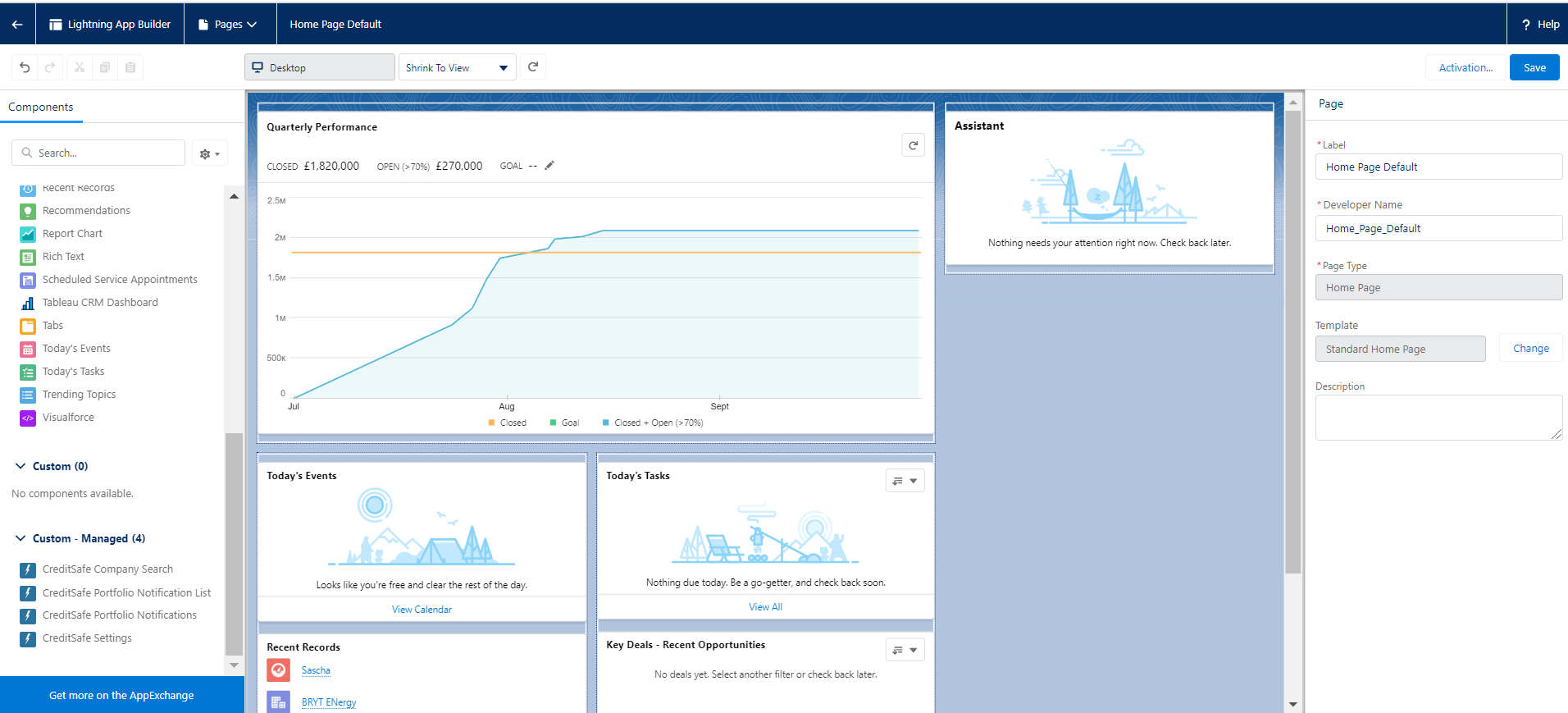Image resolution: width=1568 pixels, height=713 pixels.
Task: Click the Visualforce component icon
Action: (x=28, y=418)
